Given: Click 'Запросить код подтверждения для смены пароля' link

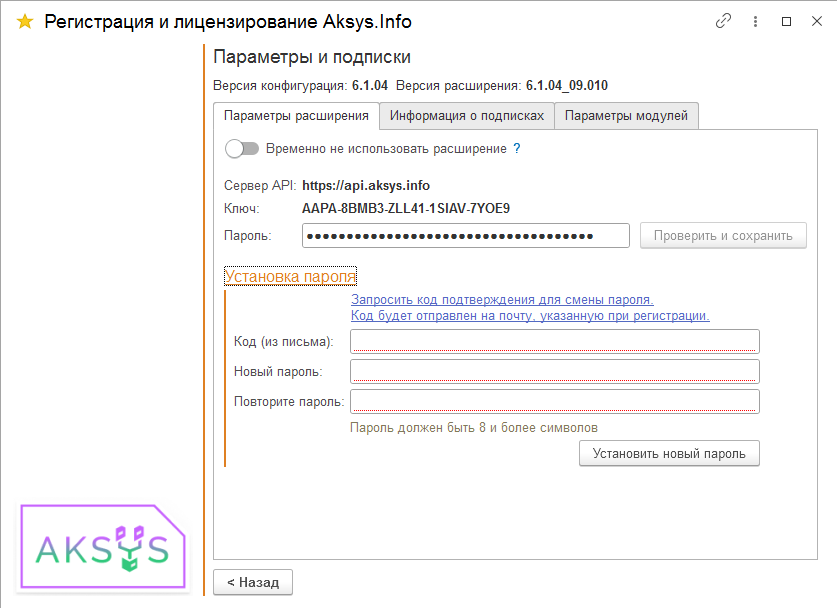Looking at the screenshot, I should tap(502, 299).
